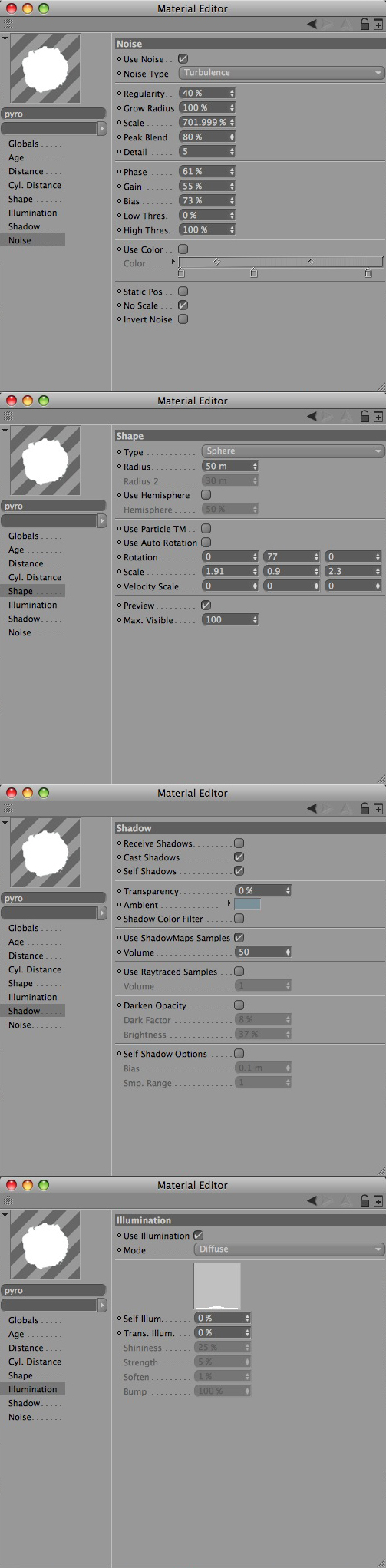Click the Noise Color gradient bar

point(281,262)
